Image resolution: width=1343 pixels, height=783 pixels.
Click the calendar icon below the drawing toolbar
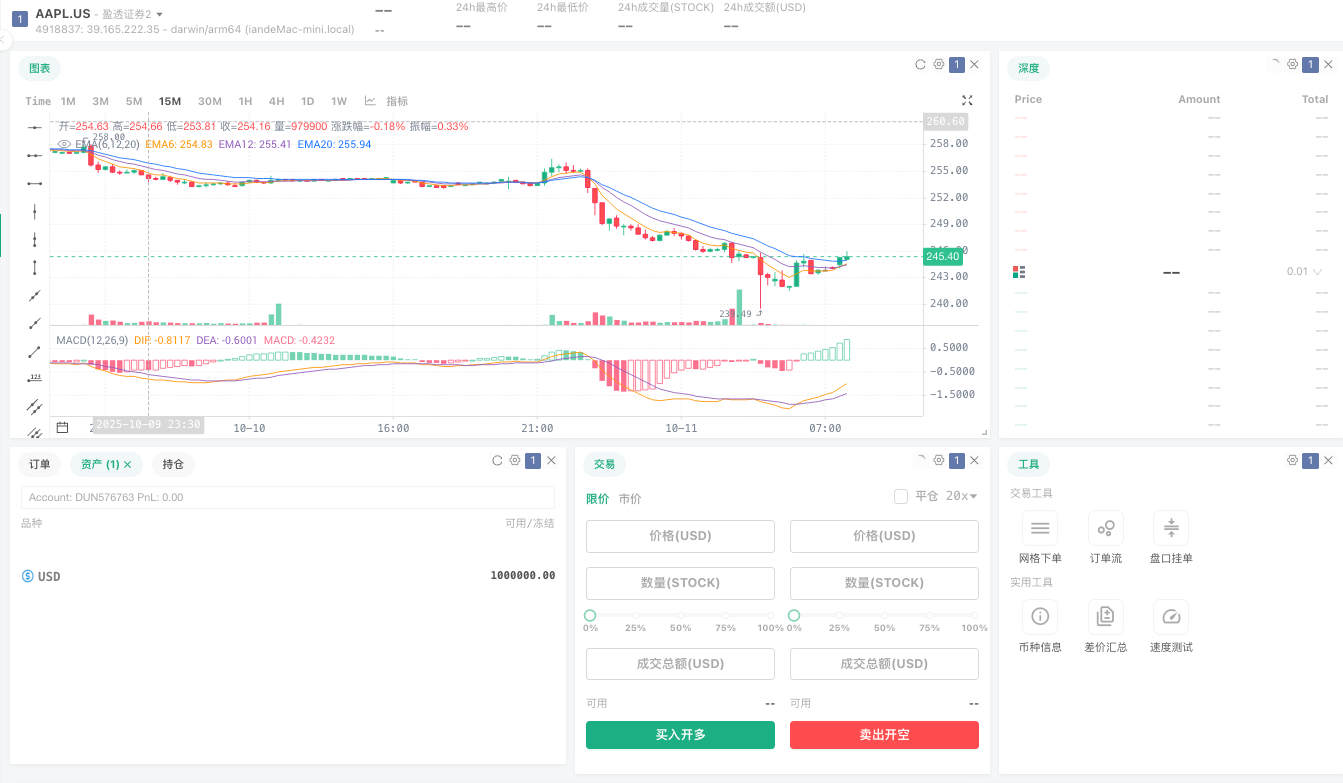coord(62,425)
